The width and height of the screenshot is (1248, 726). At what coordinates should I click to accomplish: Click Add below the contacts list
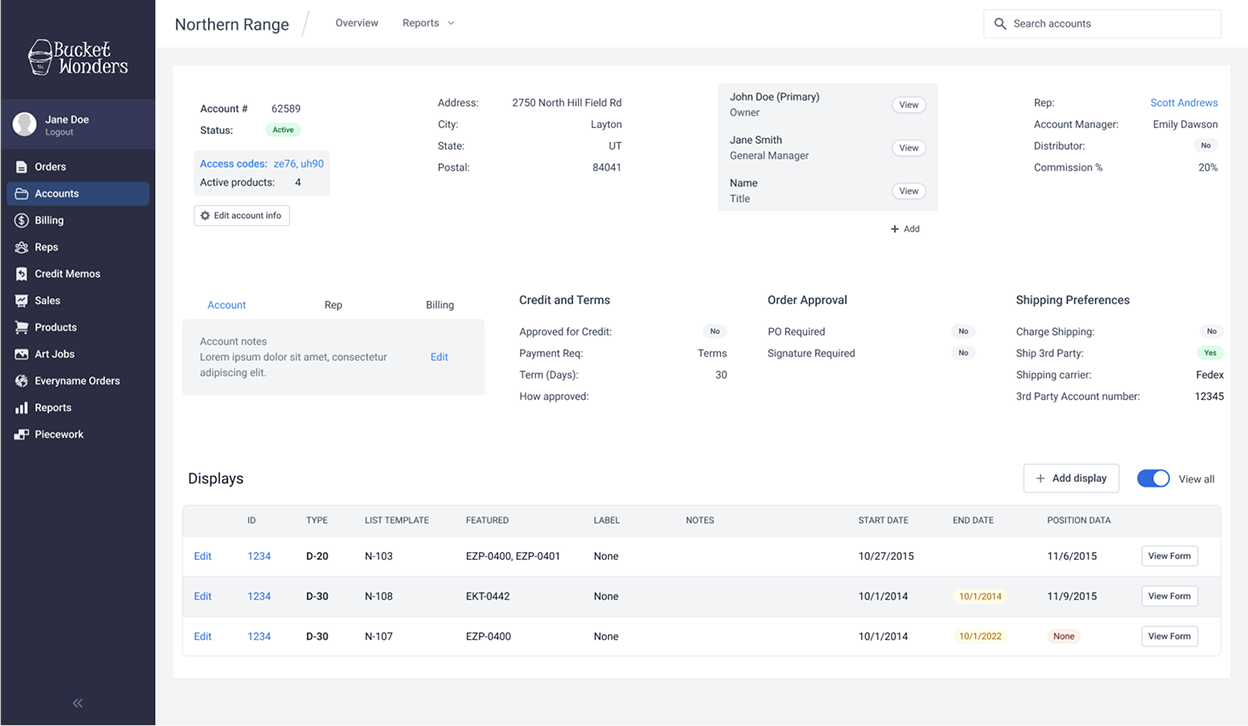tap(905, 229)
